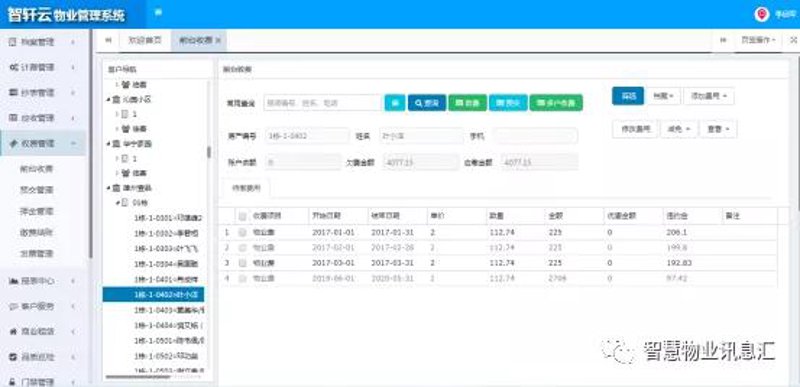800x387 pixels.
Task: Close the front-desk charging tab via its x
Action: (218, 40)
